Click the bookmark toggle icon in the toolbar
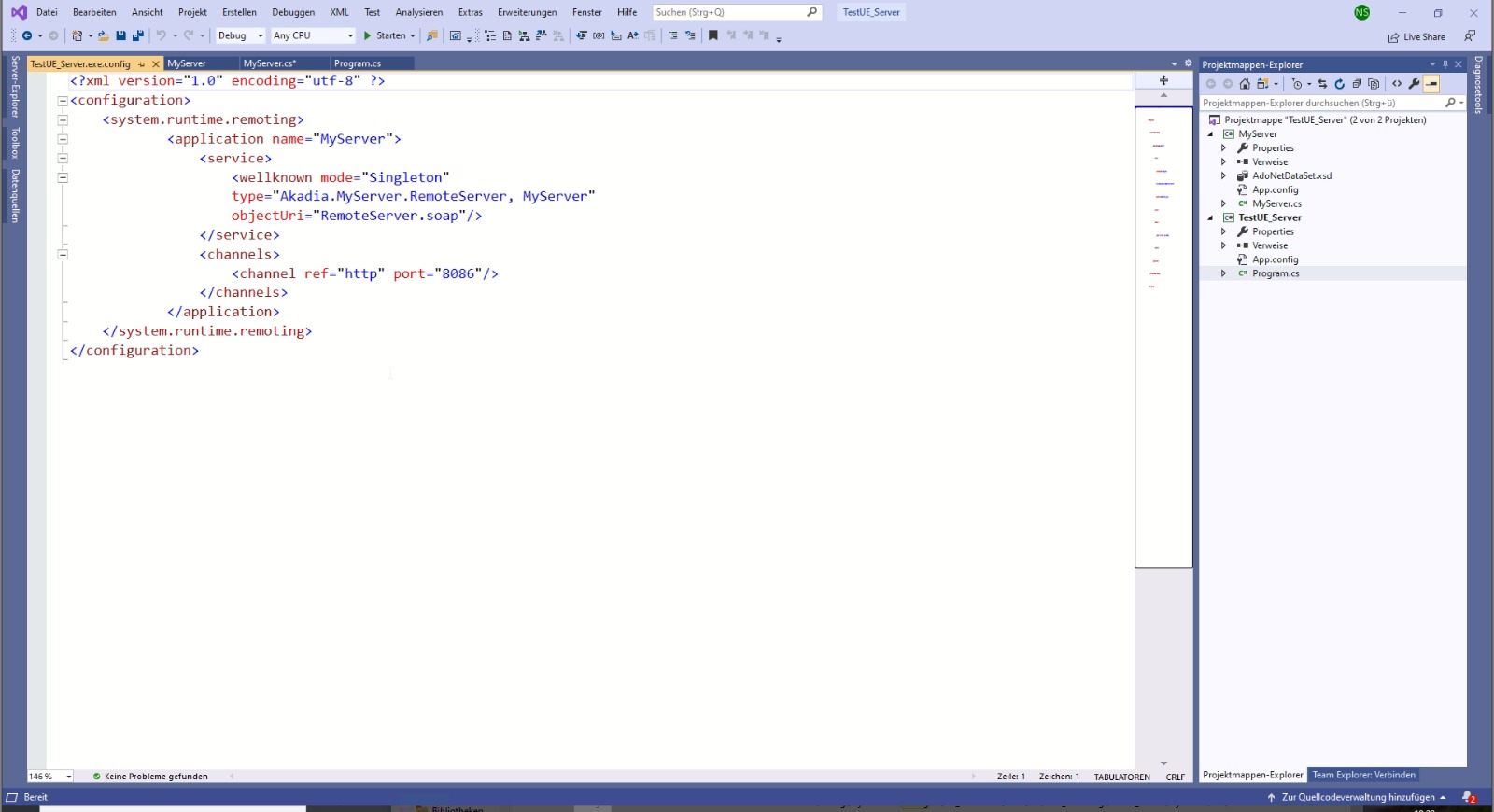The image size is (1494, 812). [713, 35]
